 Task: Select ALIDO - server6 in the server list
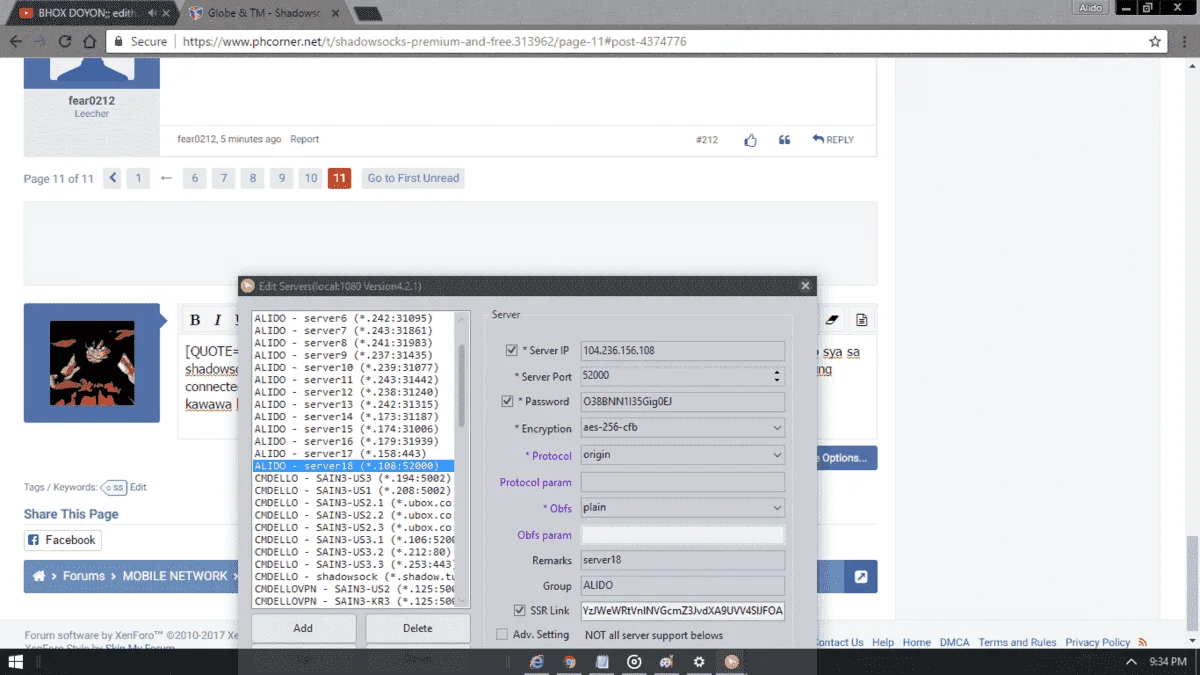pyautogui.click(x=353, y=318)
